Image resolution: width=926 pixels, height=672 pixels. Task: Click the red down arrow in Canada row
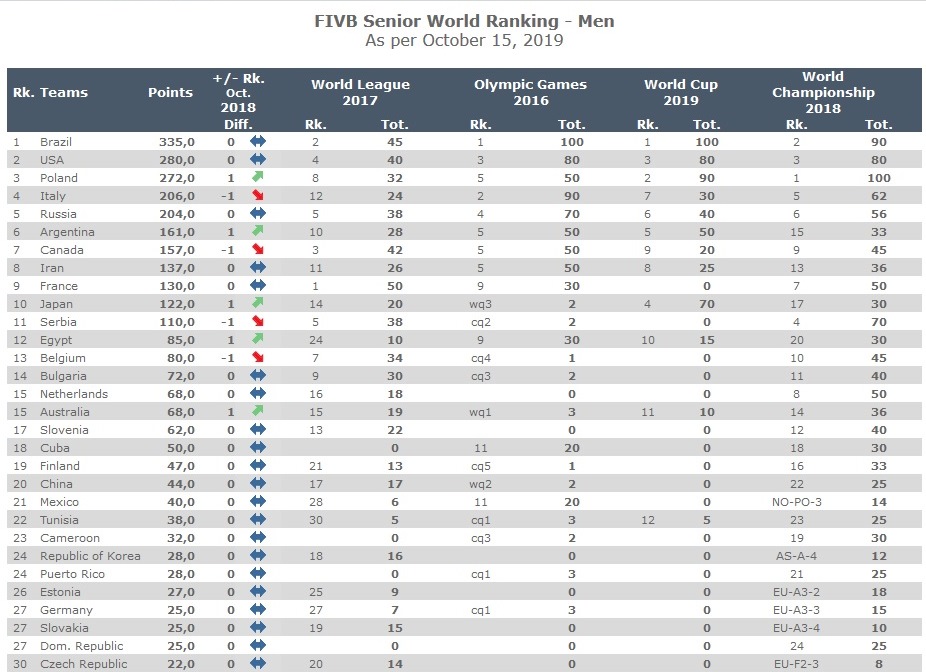257,249
